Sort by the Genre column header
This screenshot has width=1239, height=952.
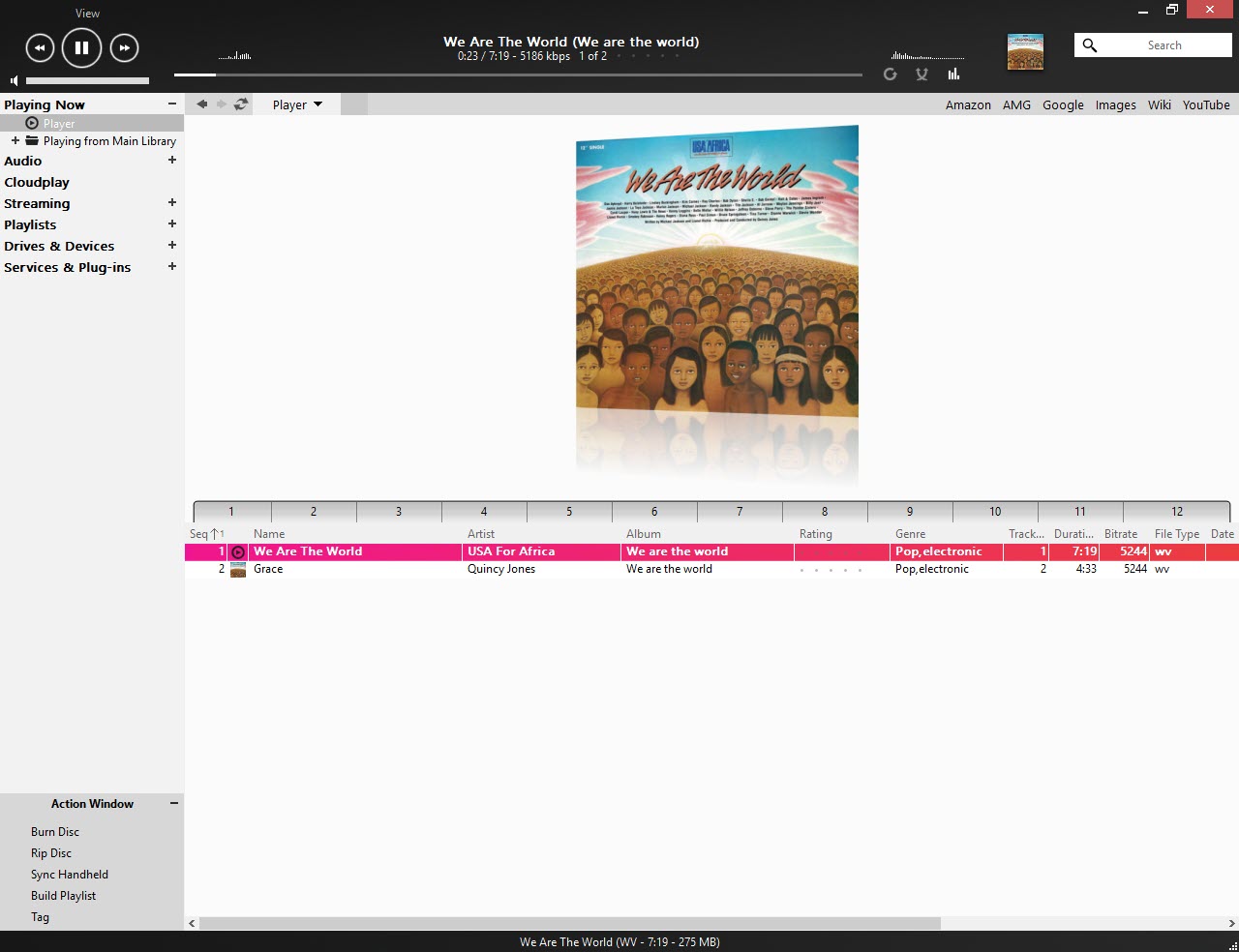(911, 534)
